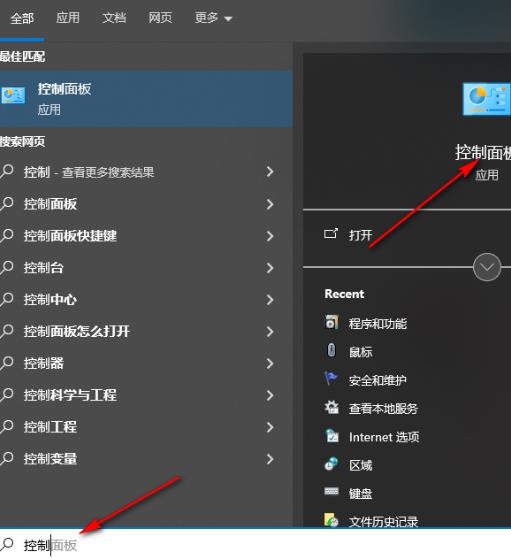The image size is (511, 558).
Task: Click 打开 to open Control Panel
Action: (x=360, y=235)
